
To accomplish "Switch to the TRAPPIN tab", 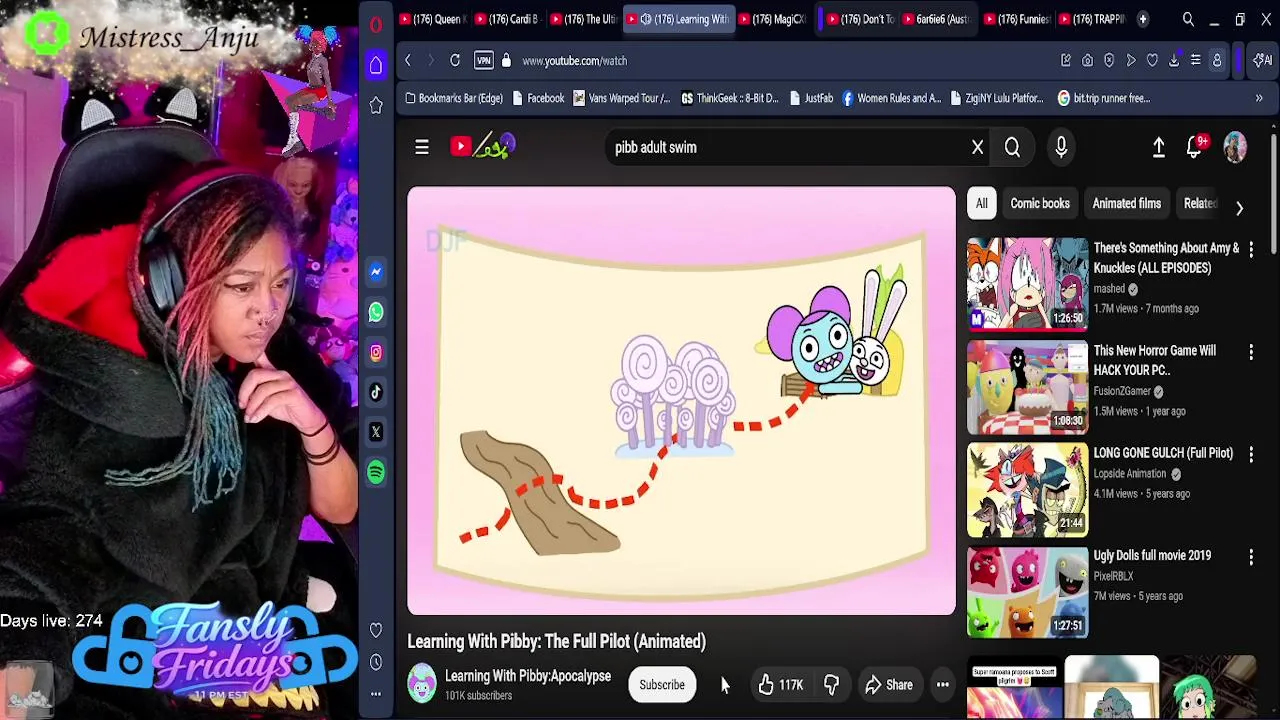I will [x=1092, y=19].
